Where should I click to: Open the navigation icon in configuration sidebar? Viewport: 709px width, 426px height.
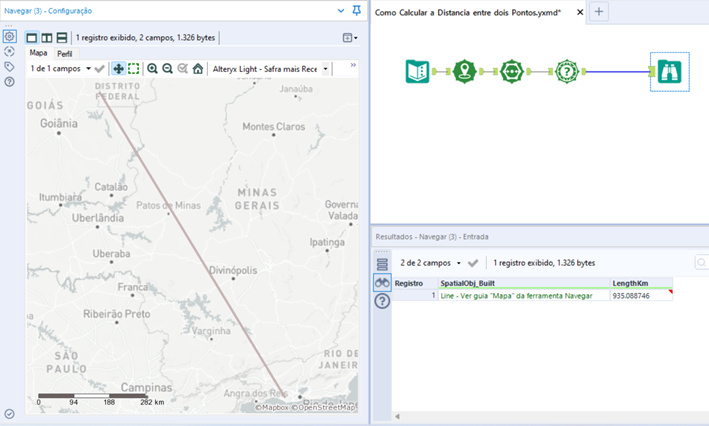[x=9, y=52]
